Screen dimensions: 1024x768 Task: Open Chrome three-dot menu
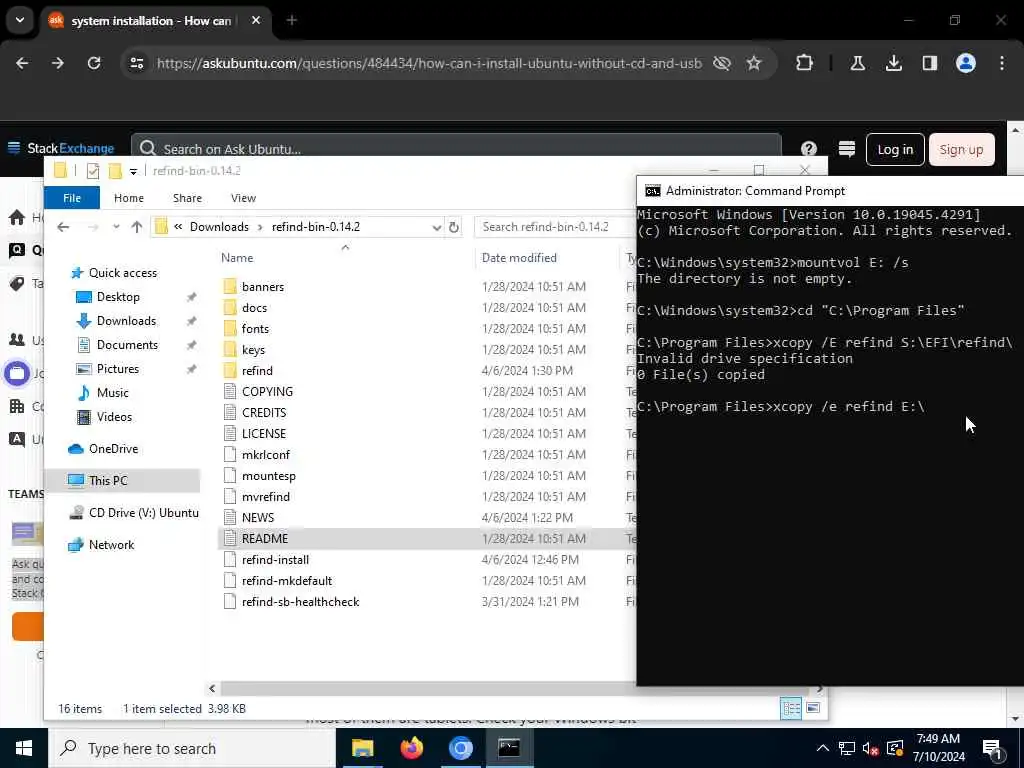[1002, 63]
